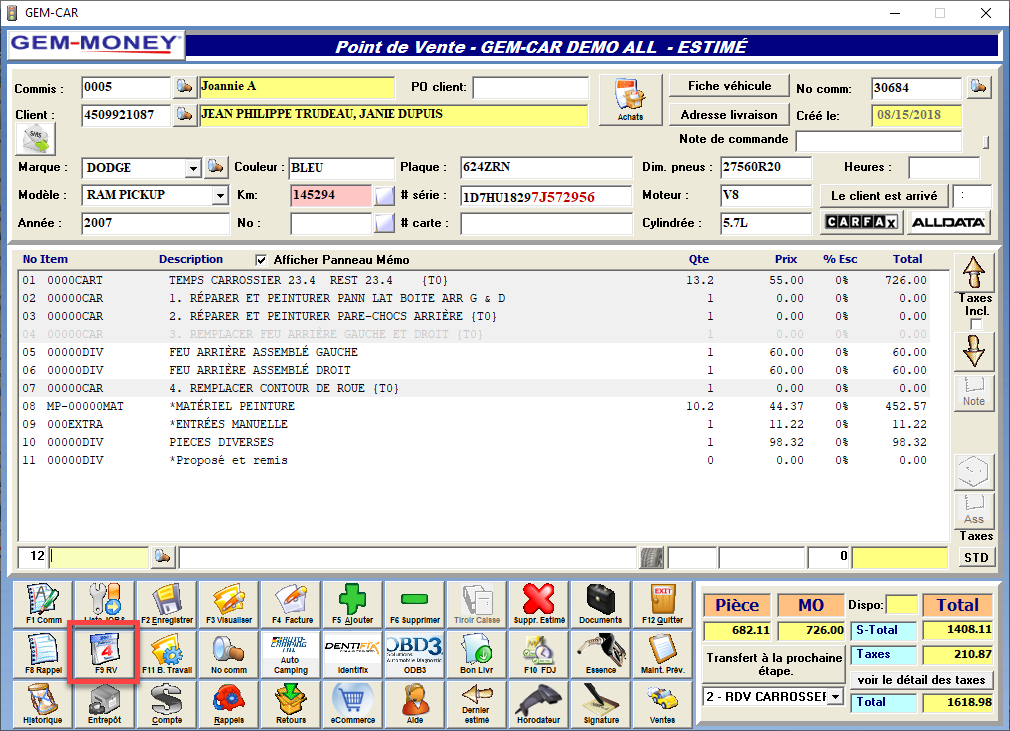Click the Adresse livraison button
This screenshot has height=731, width=1010.
(x=729, y=115)
